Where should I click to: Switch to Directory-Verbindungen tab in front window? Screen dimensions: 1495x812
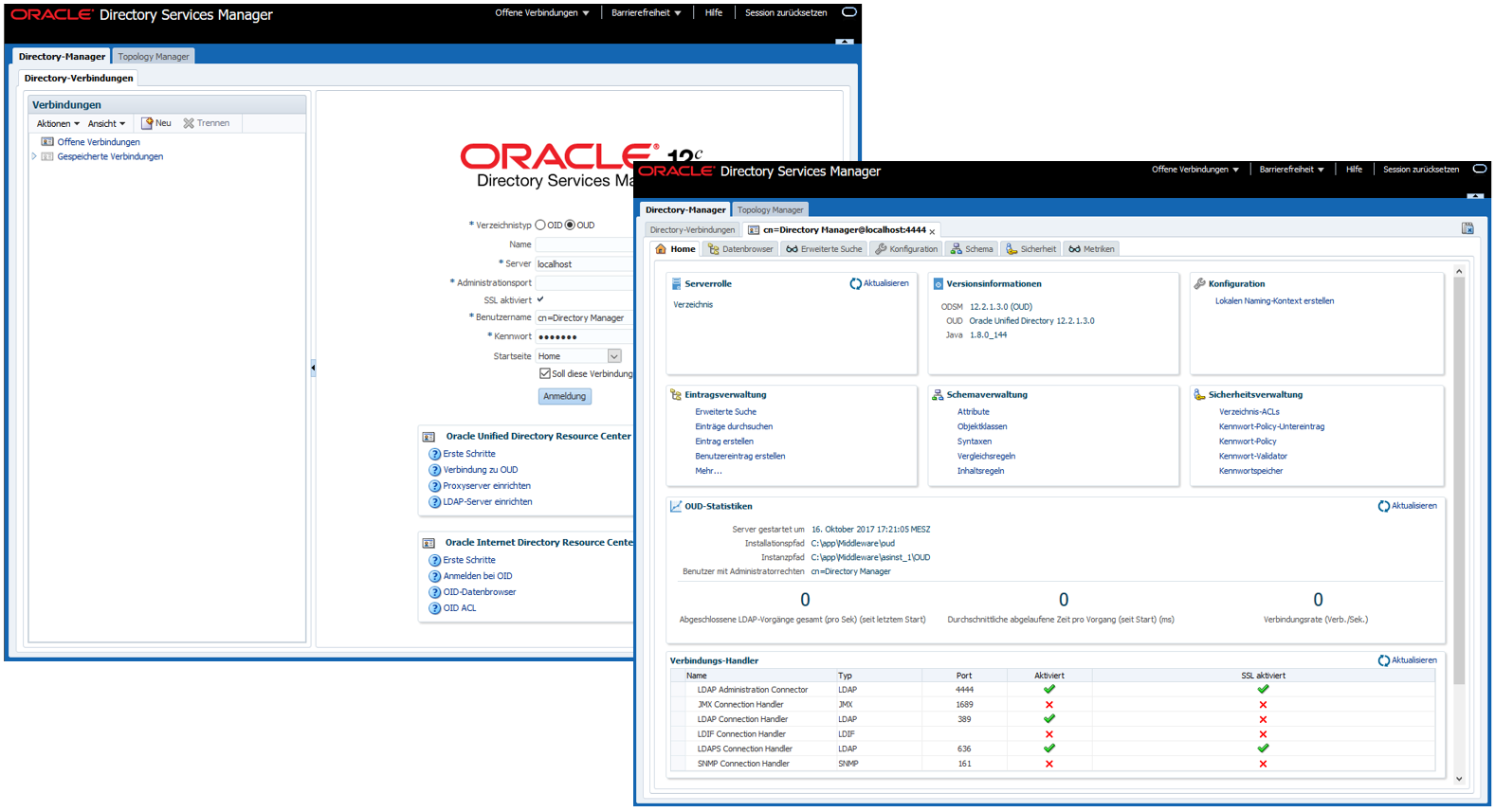pos(692,230)
